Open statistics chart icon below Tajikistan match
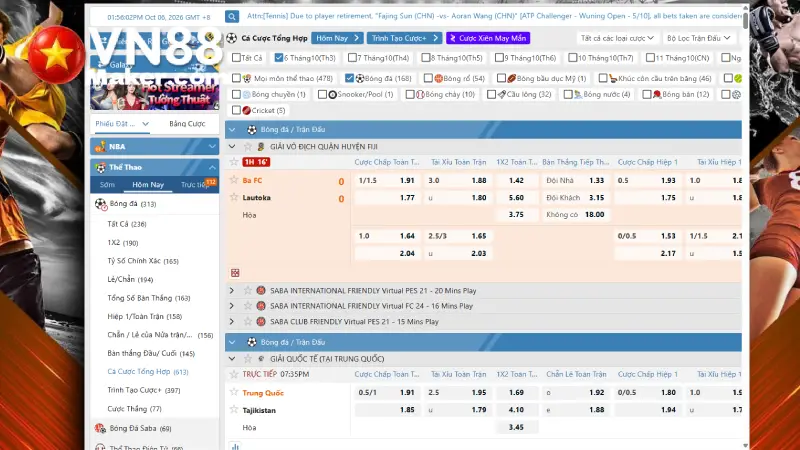 pyautogui.click(x=235, y=446)
